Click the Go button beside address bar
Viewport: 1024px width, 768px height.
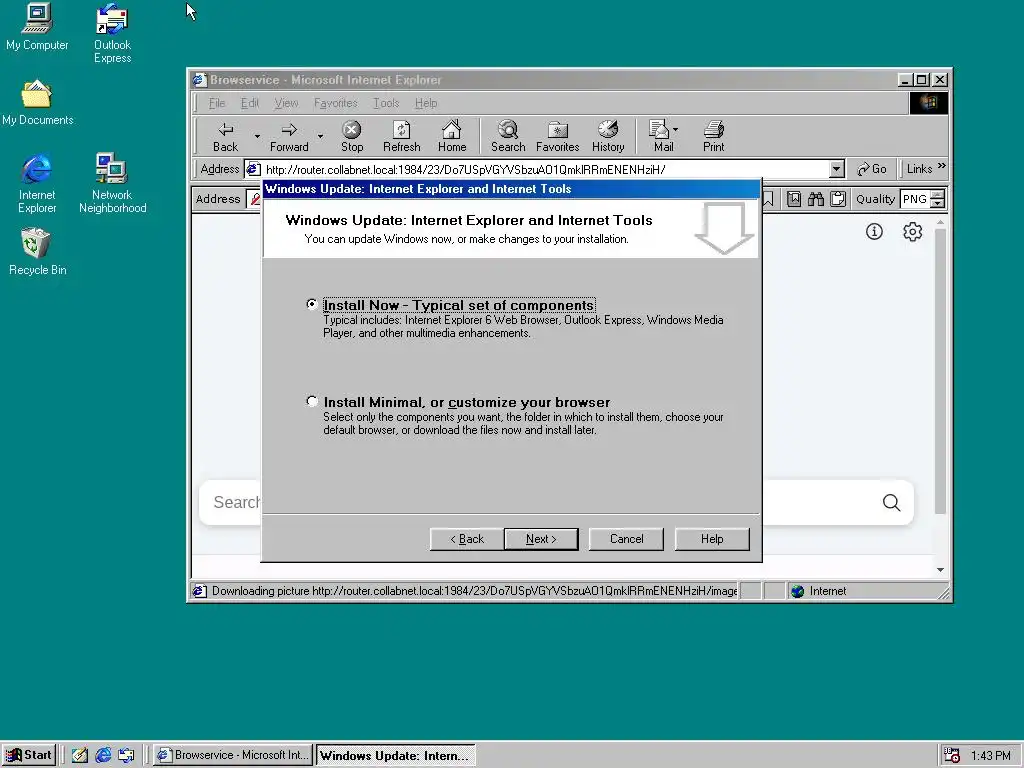pyautogui.click(x=872, y=169)
